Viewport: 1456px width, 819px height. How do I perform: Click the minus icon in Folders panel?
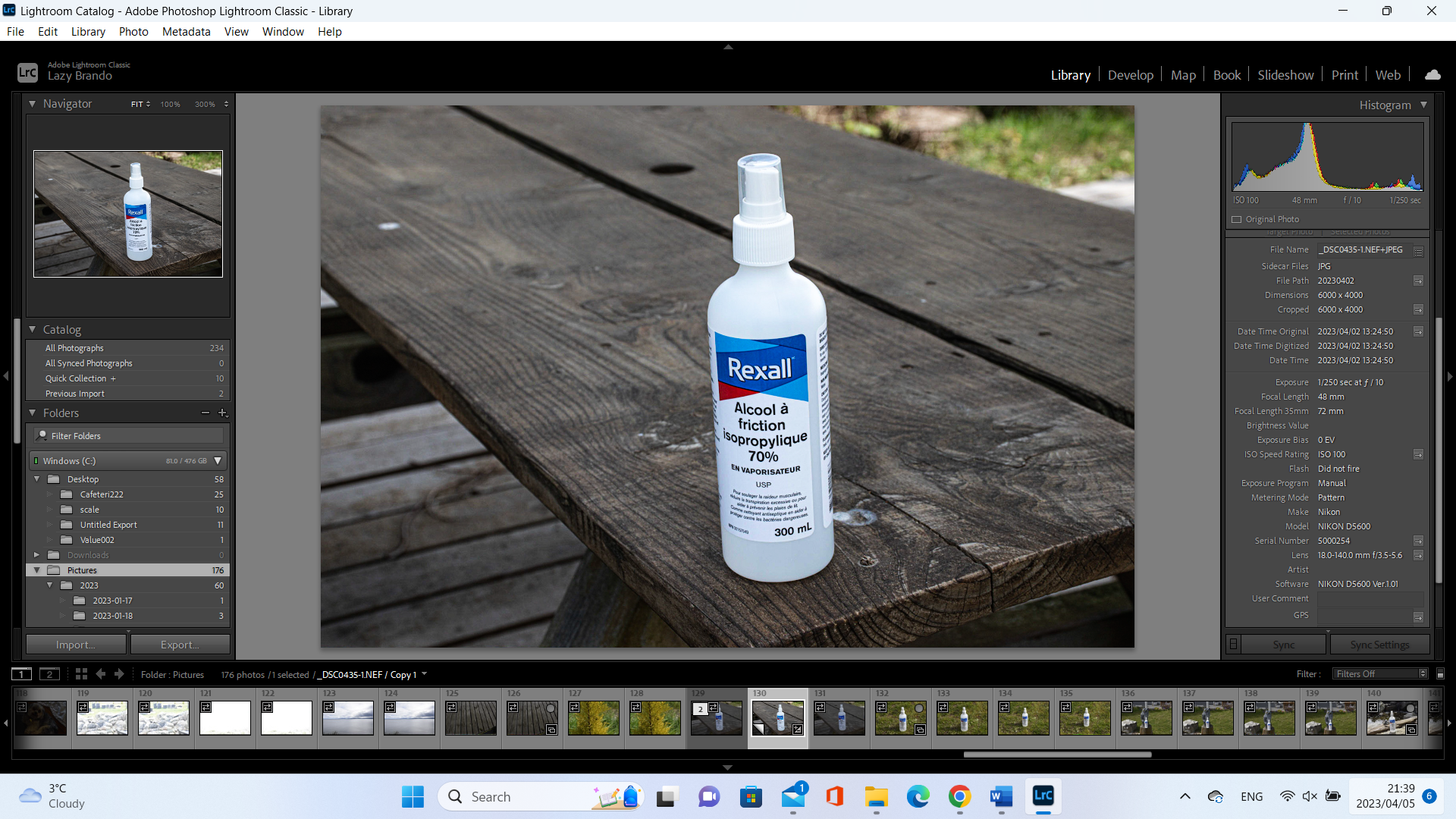tap(205, 413)
